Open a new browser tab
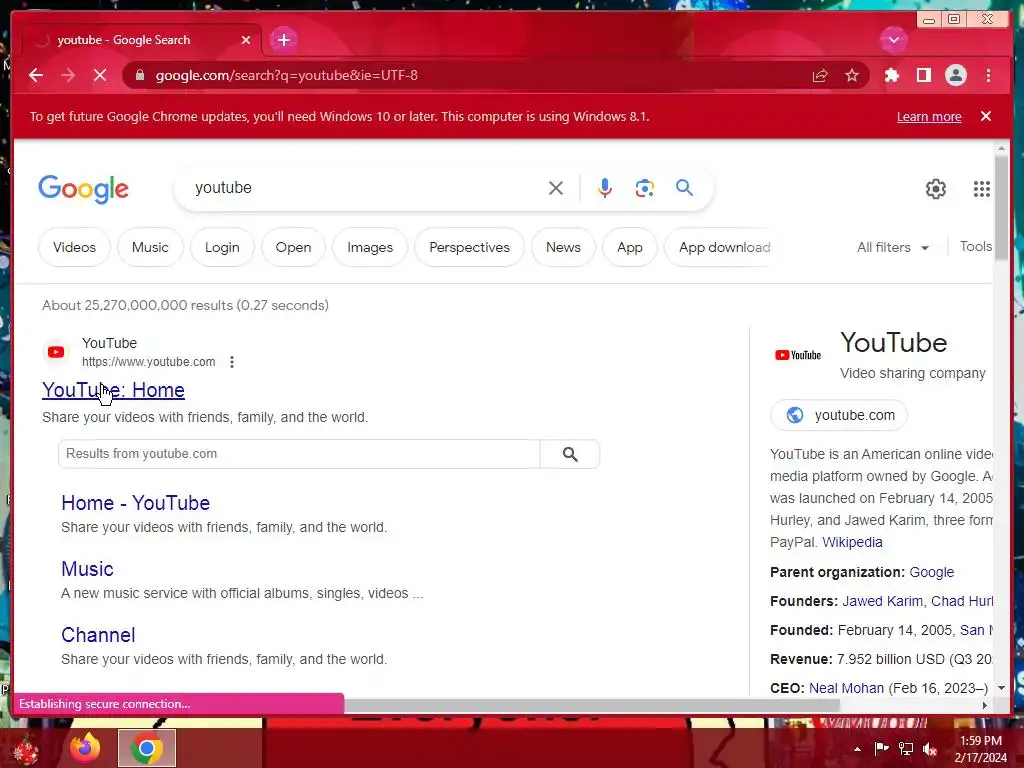This screenshot has width=1024, height=768. tap(283, 40)
